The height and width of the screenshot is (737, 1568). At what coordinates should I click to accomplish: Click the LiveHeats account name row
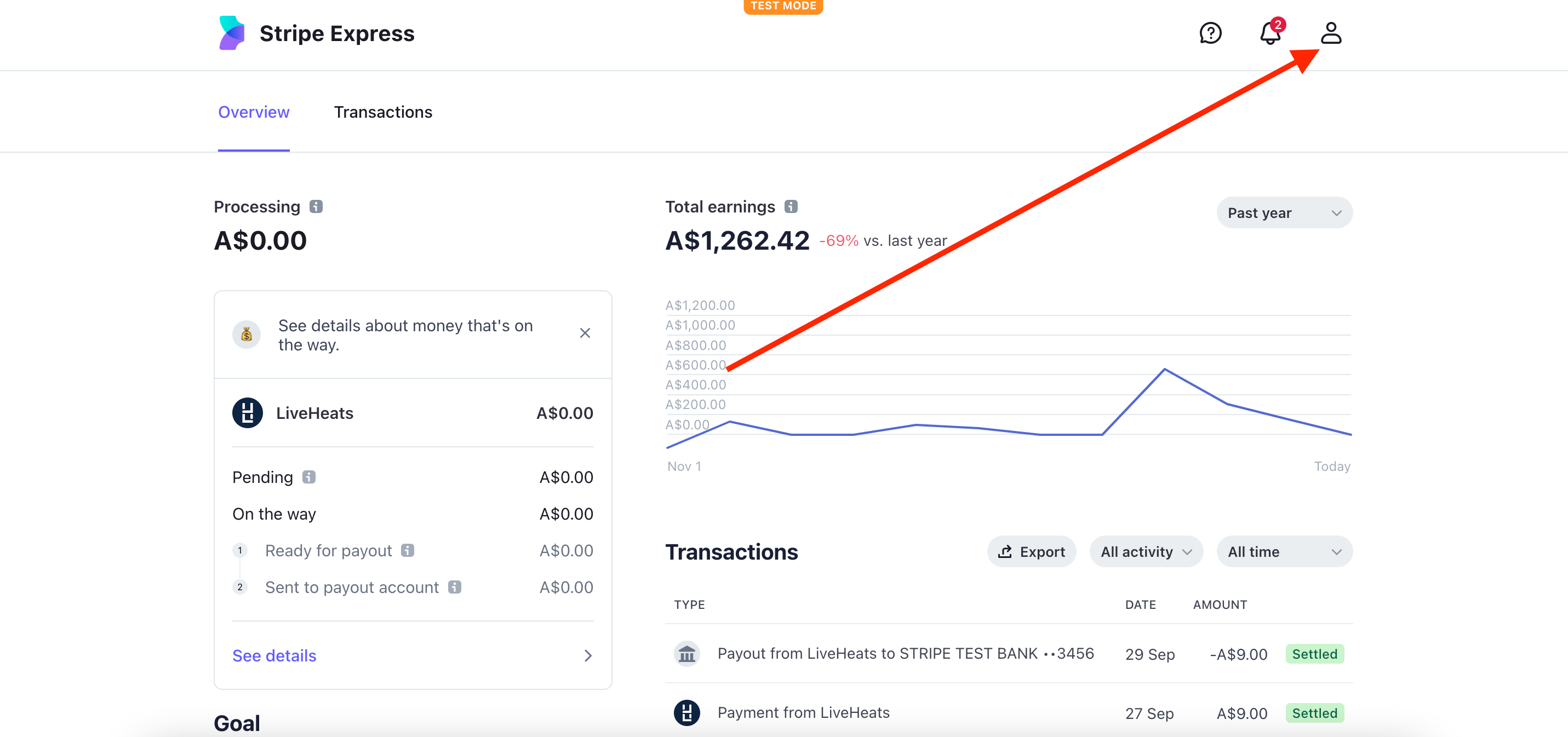point(413,413)
